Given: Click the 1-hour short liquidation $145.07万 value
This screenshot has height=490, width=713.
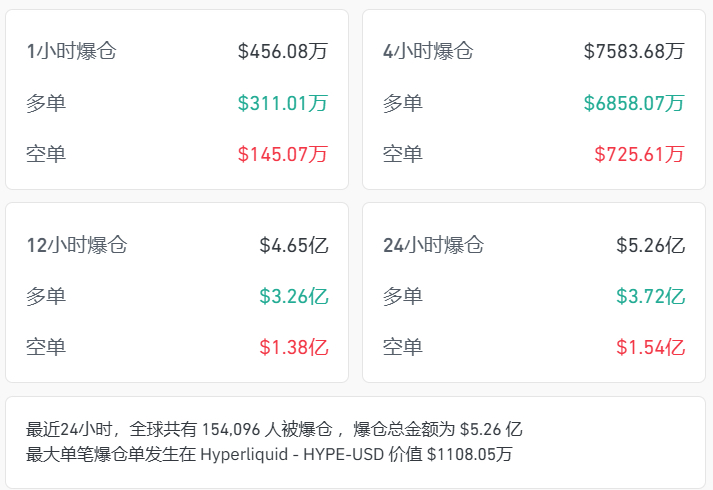Looking at the screenshot, I should coord(283,155).
